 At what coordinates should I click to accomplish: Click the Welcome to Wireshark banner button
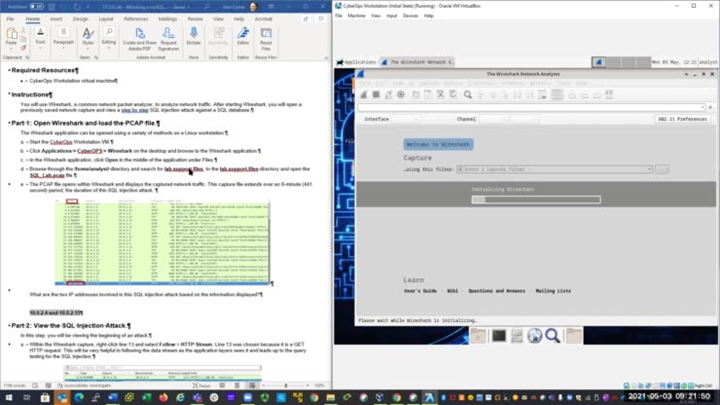[x=439, y=145]
